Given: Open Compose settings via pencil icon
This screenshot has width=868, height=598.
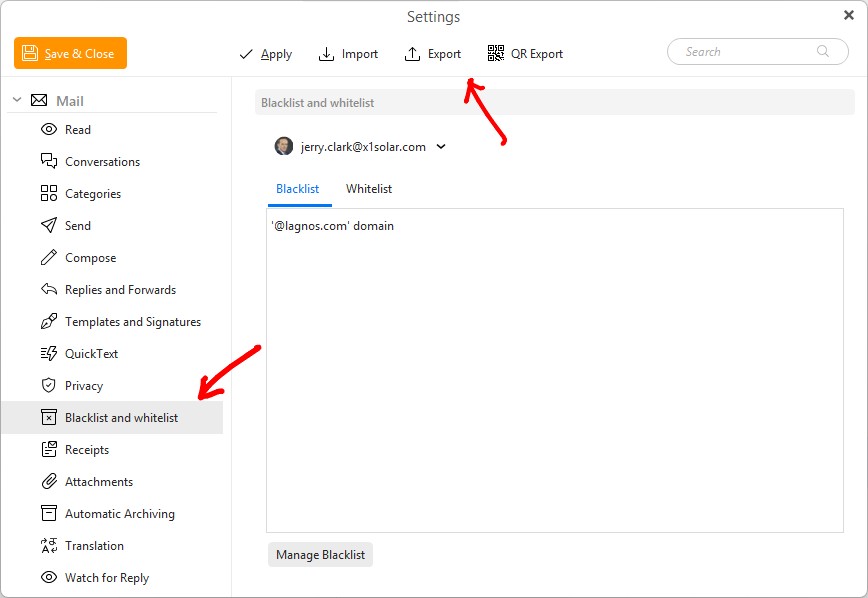Looking at the screenshot, I should [48, 258].
